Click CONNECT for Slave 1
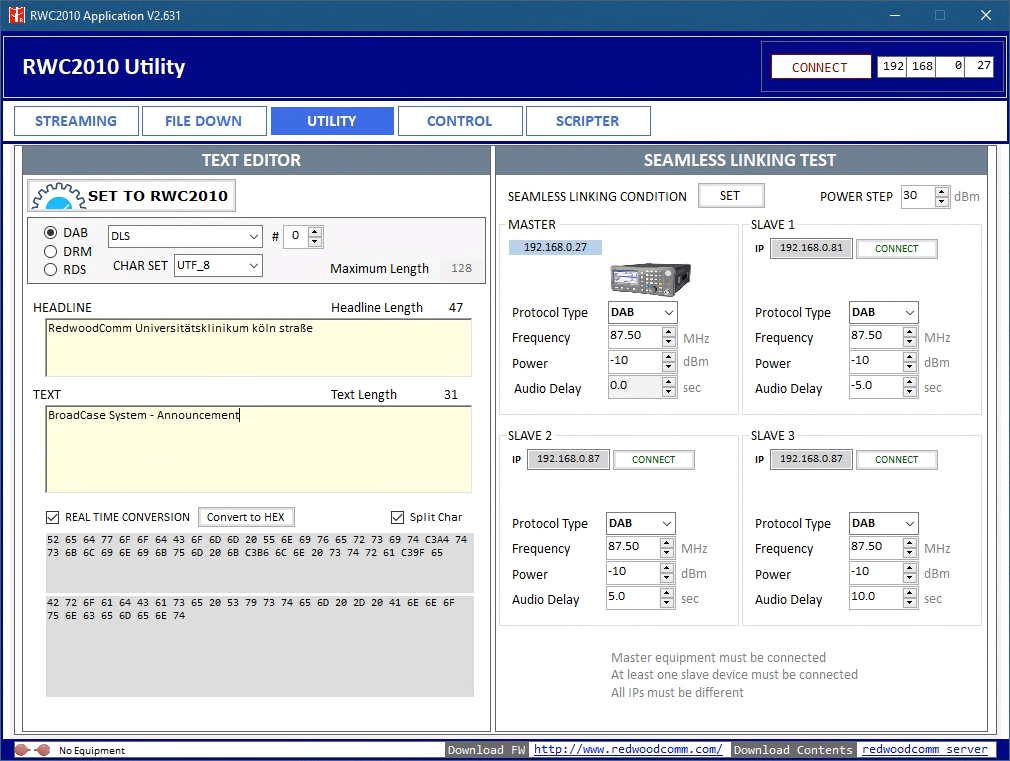The width and height of the screenshot is (1010, 761). click(896, 249)
